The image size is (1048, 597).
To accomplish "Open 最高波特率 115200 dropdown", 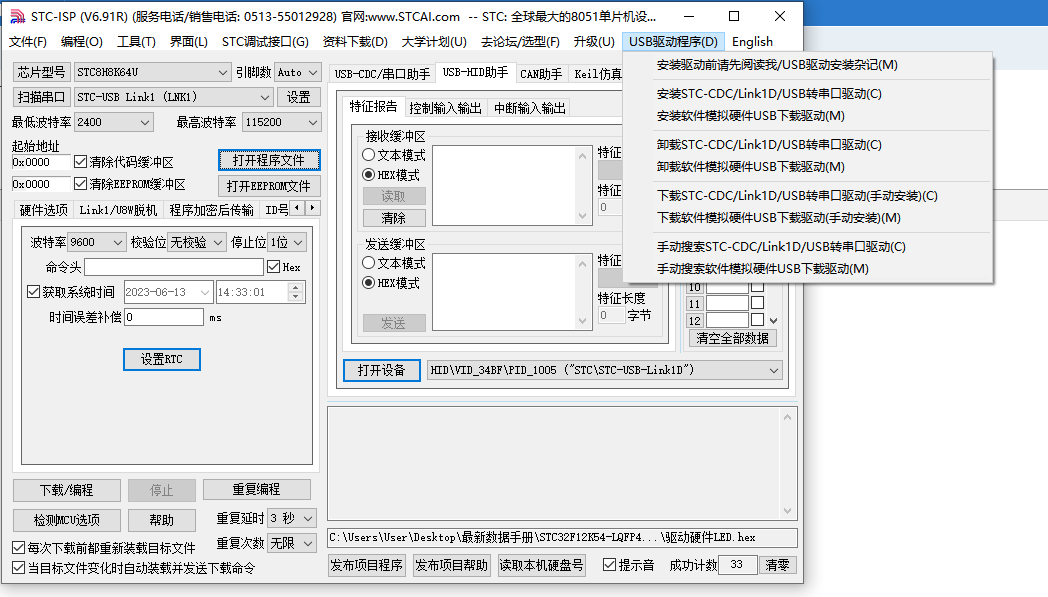I will tap(281, 122).
